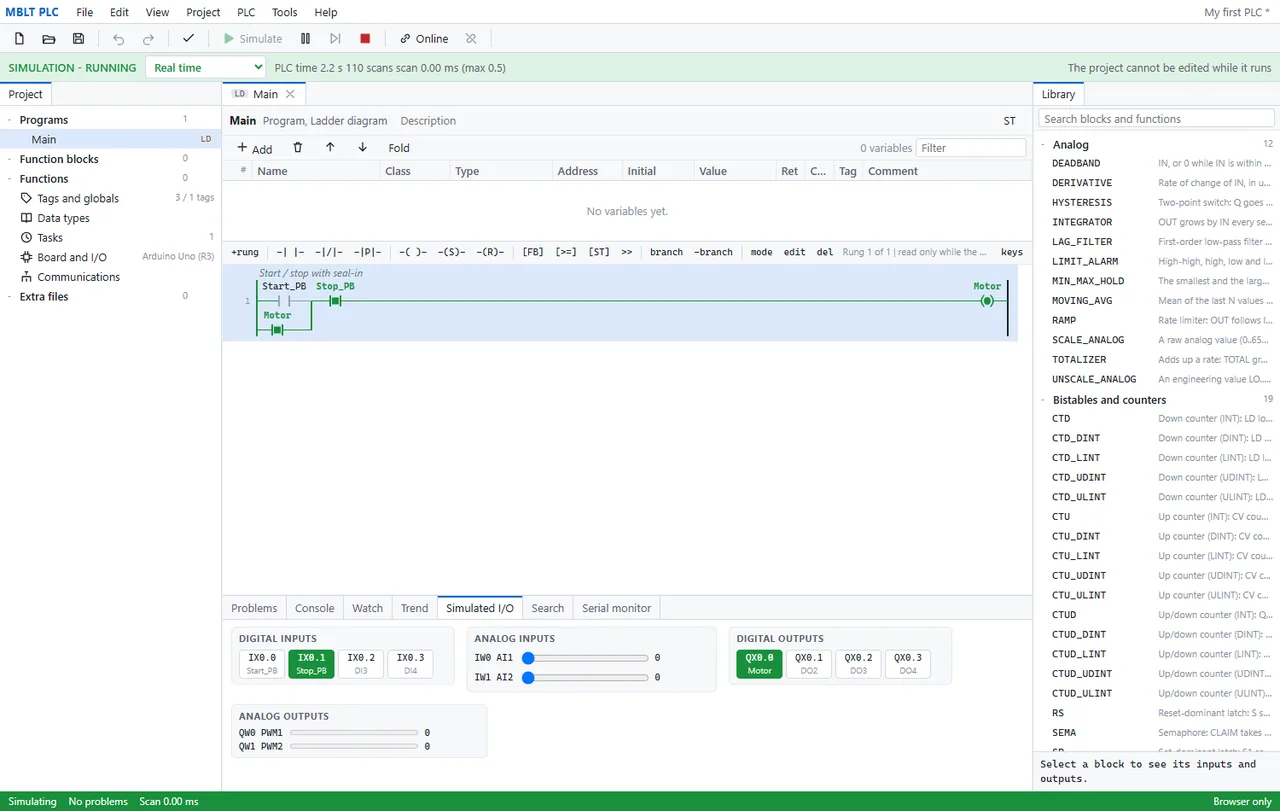The height and width of the screenshot is (811, 1280).
Task: Click the Undo arrow icon
Action: [119, 39]
